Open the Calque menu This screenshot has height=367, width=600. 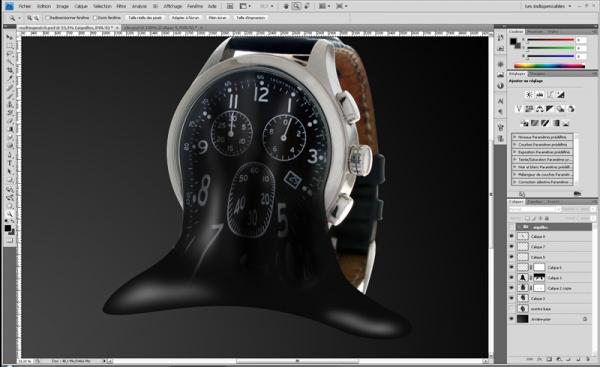pyautogui.click(x=81, y=6)
